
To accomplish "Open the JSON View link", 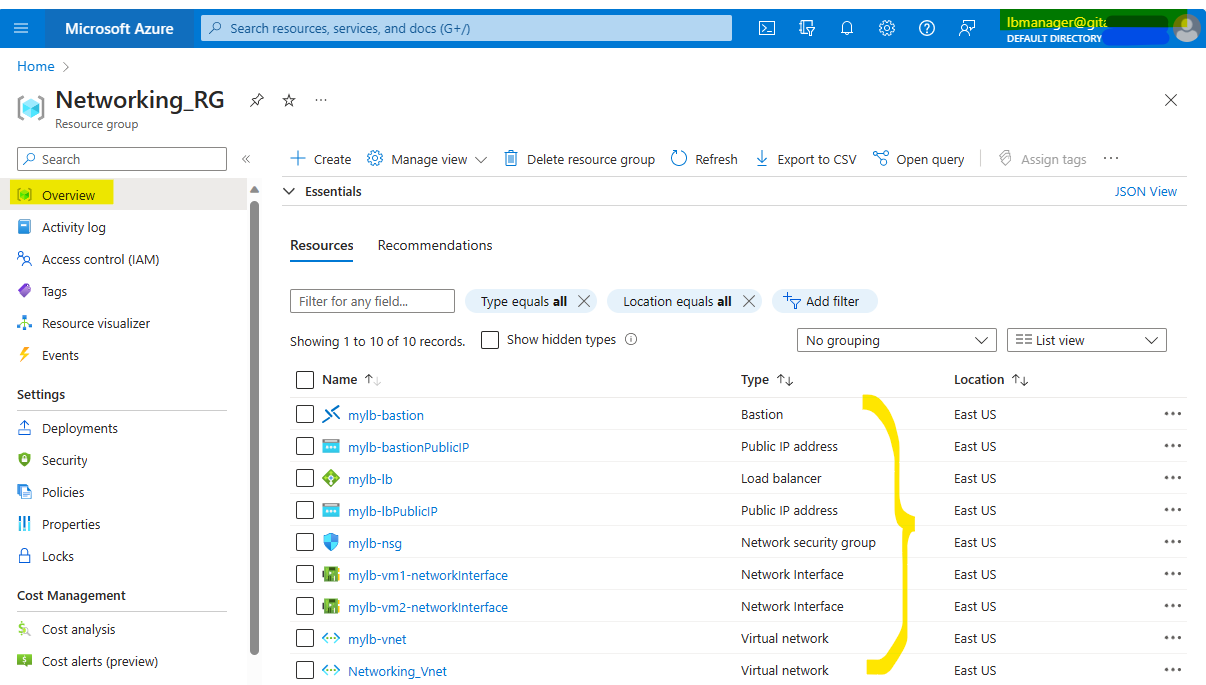I will [x=1146, y=191].
